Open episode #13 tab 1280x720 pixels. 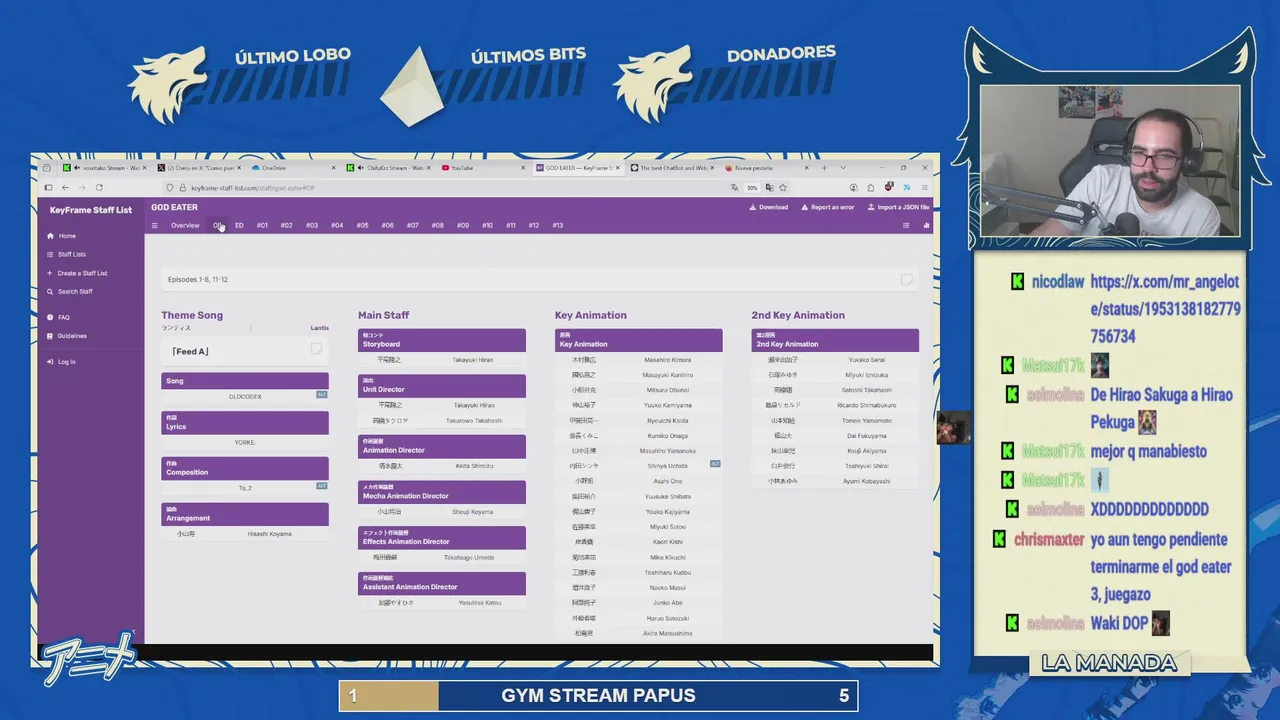[x=557, y=225]
